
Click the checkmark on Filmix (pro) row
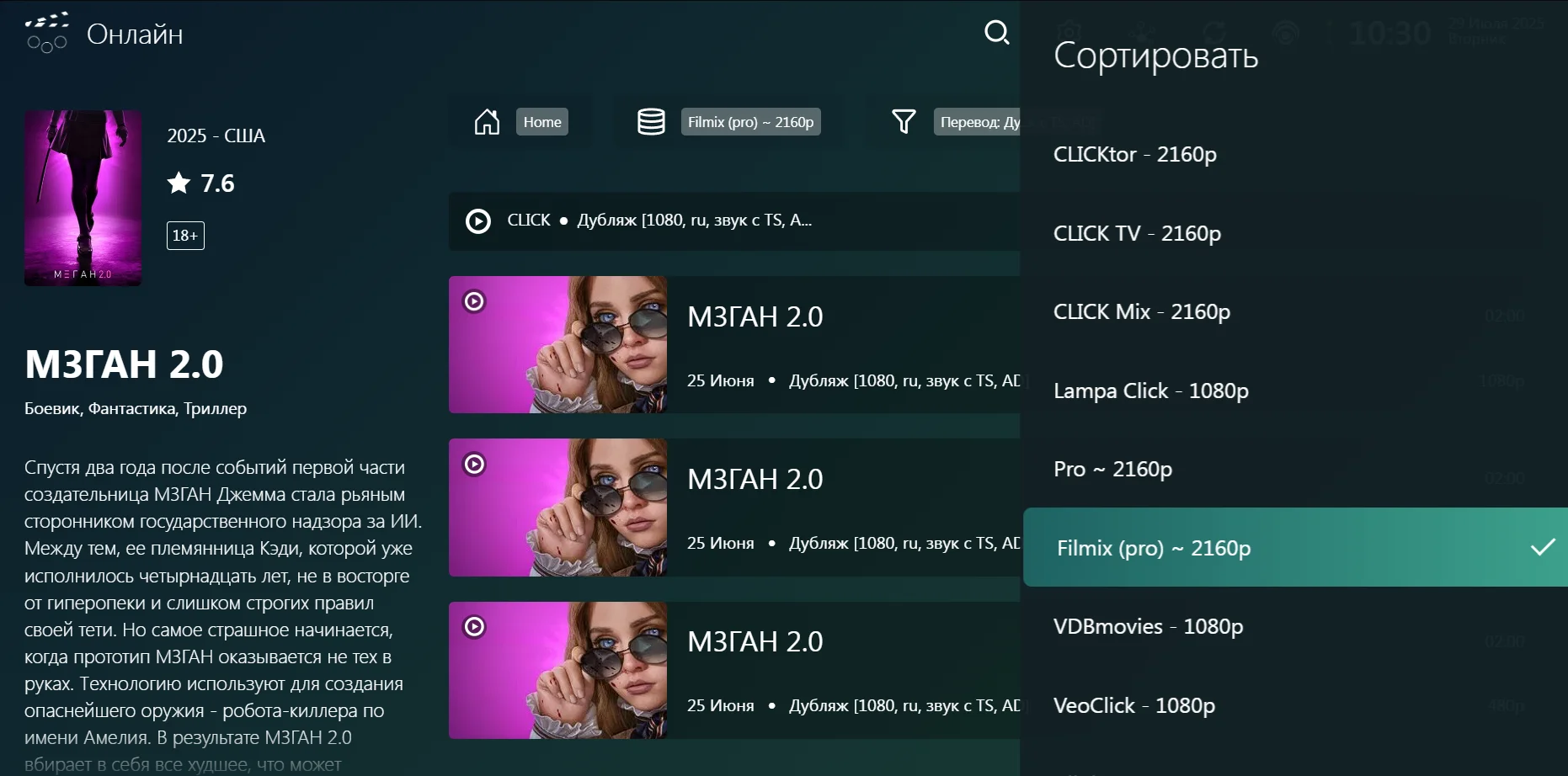(x=1543, y=547)
